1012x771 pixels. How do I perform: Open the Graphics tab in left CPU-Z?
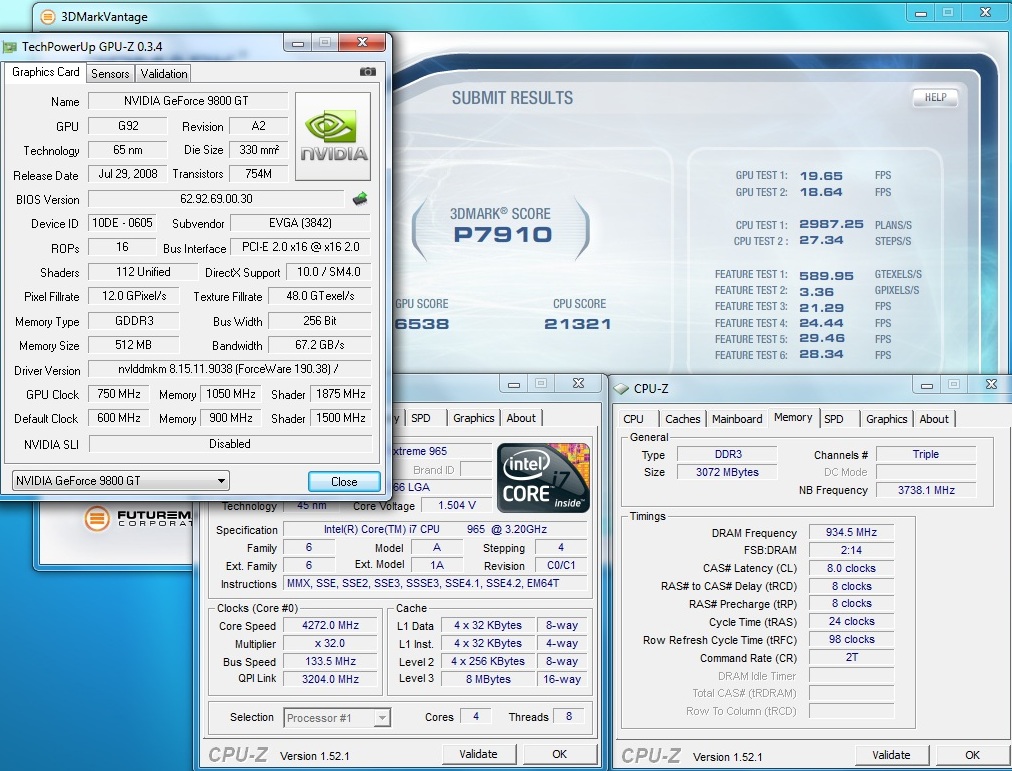[x=473, y=418]
